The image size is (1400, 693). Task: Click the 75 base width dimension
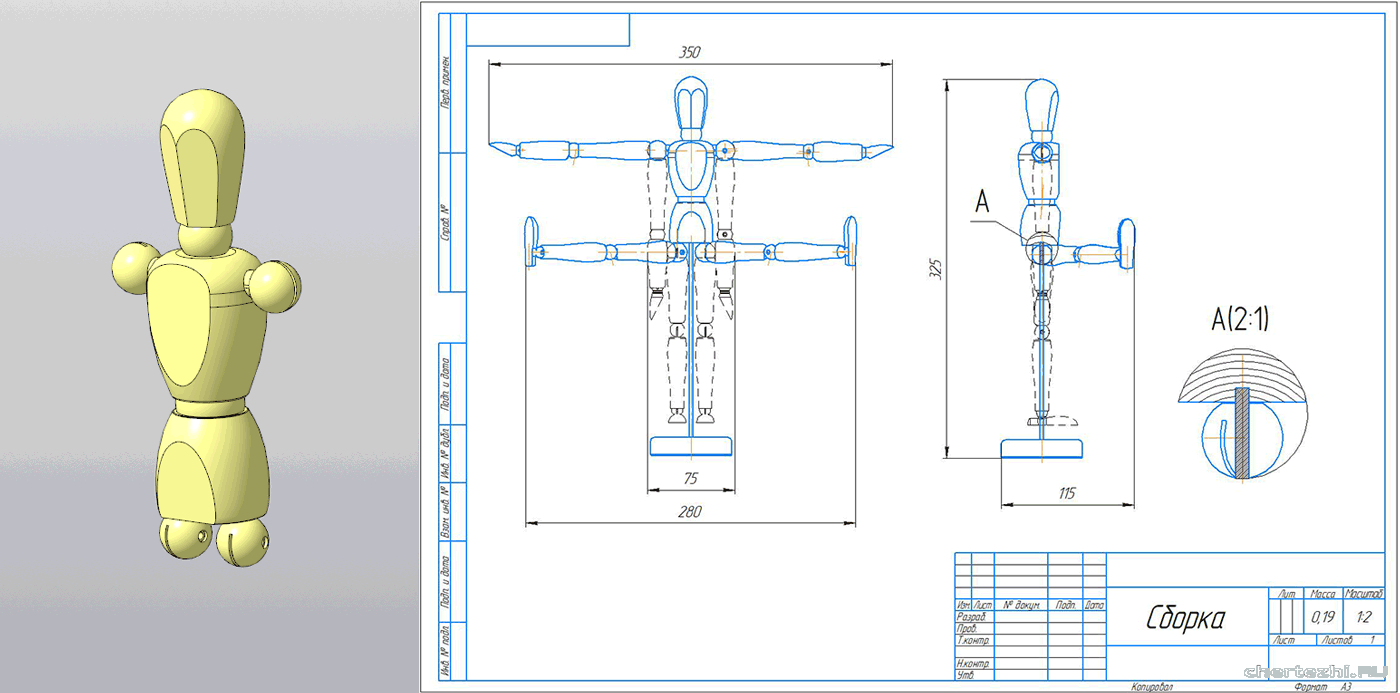coord(689,479)
